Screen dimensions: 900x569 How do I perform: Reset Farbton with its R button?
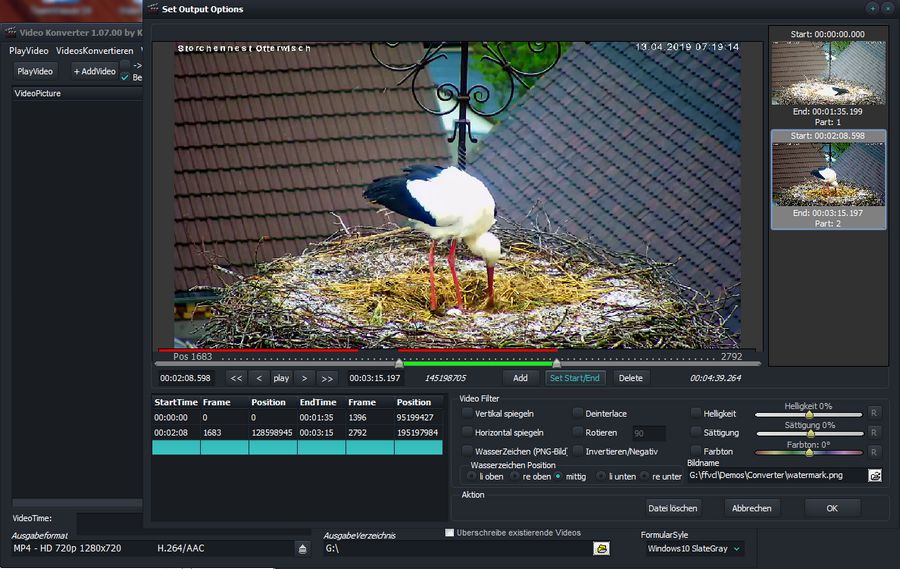(873, 451)
